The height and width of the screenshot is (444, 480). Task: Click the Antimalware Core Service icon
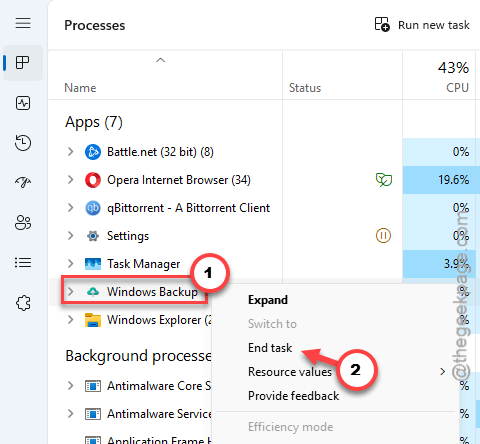[93, 386]
